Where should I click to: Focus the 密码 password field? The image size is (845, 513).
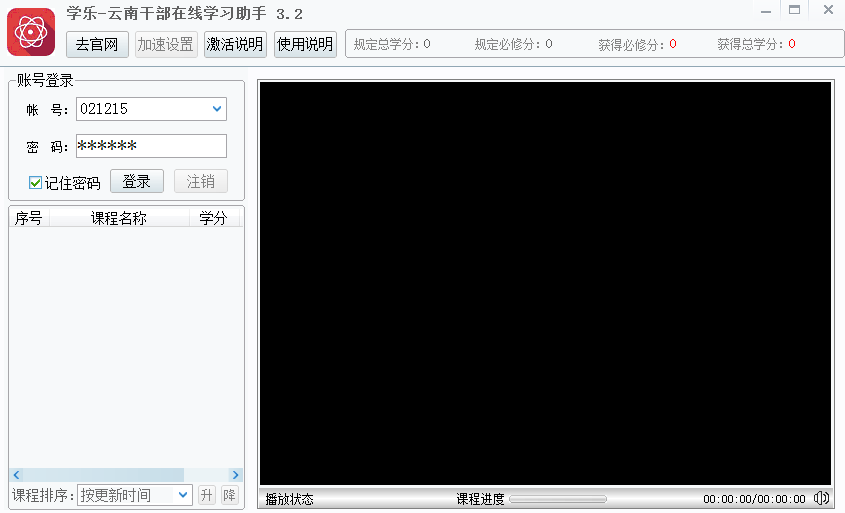(151, 146)
